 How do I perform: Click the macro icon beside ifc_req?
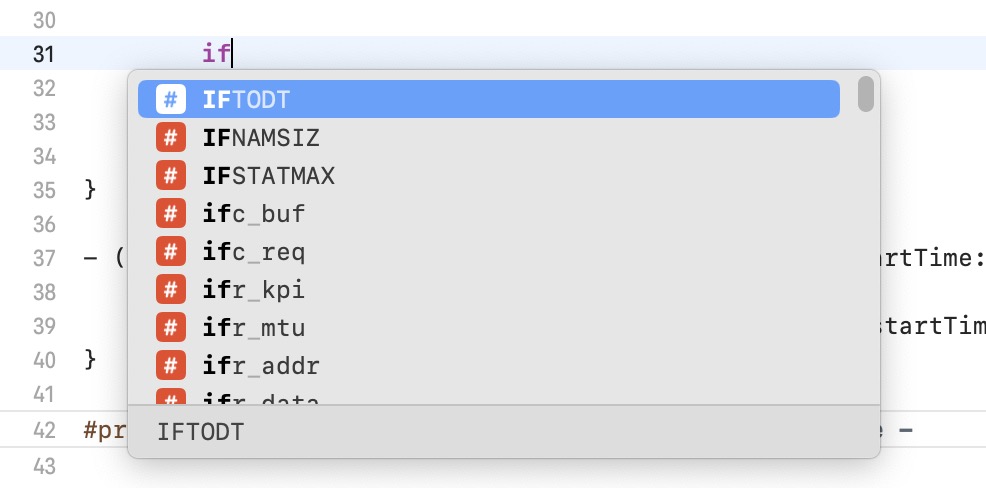click(170, 252)
